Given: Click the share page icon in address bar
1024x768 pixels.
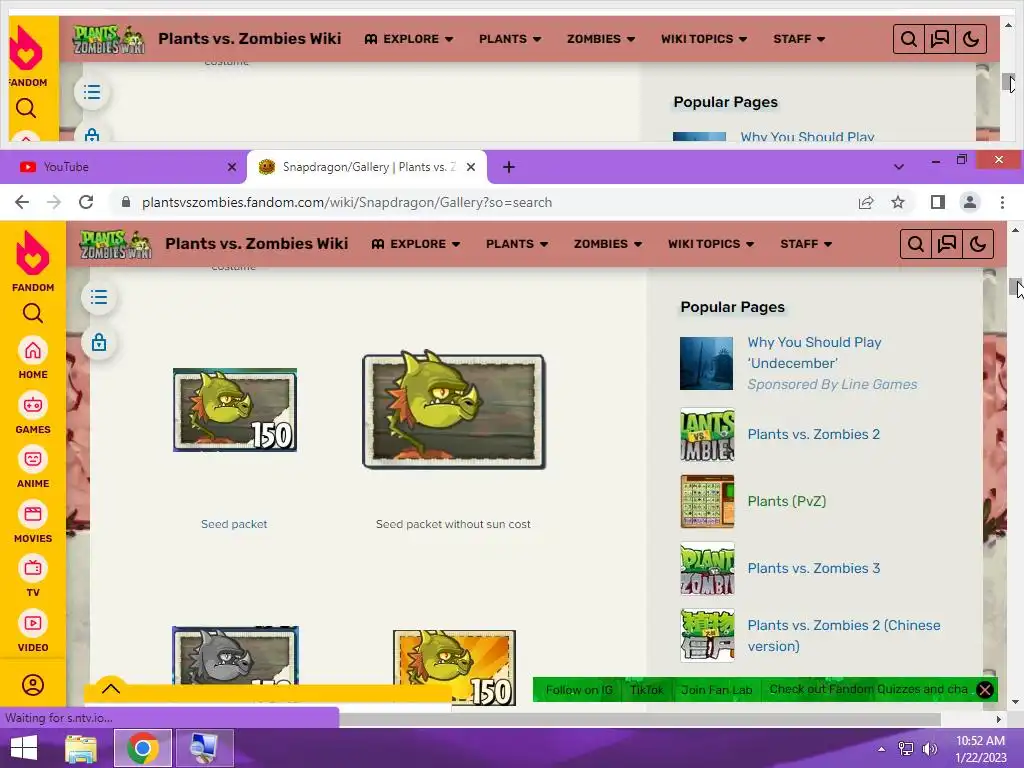Looking at the screenshot, I should click(866, 202).
